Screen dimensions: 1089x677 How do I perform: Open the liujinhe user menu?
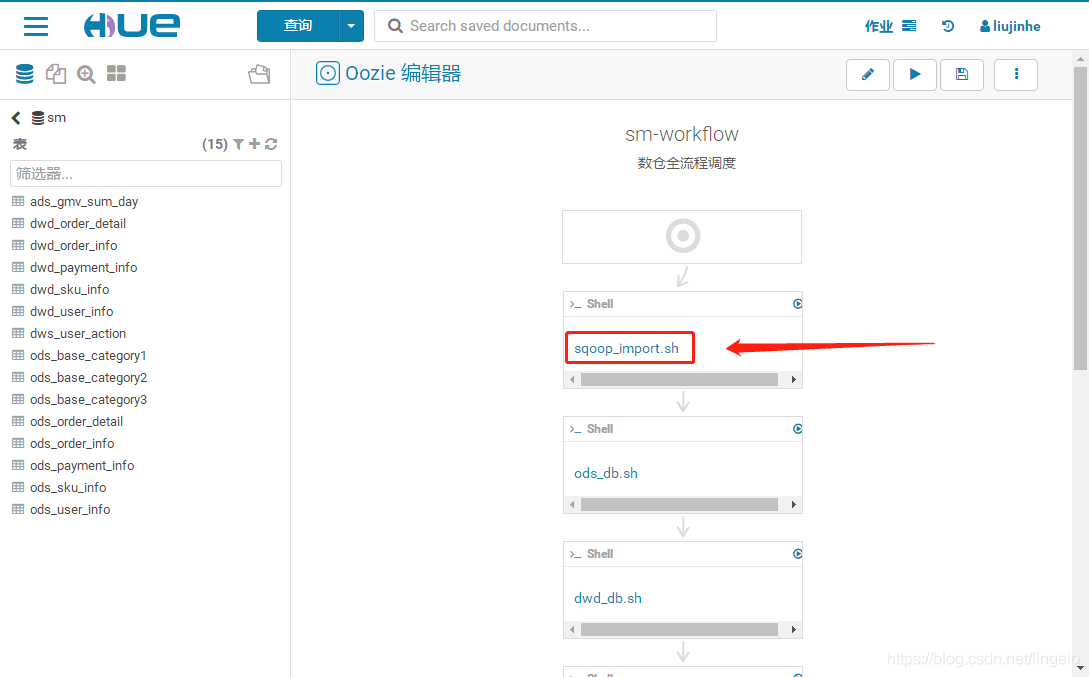(x=1010, y=26)
